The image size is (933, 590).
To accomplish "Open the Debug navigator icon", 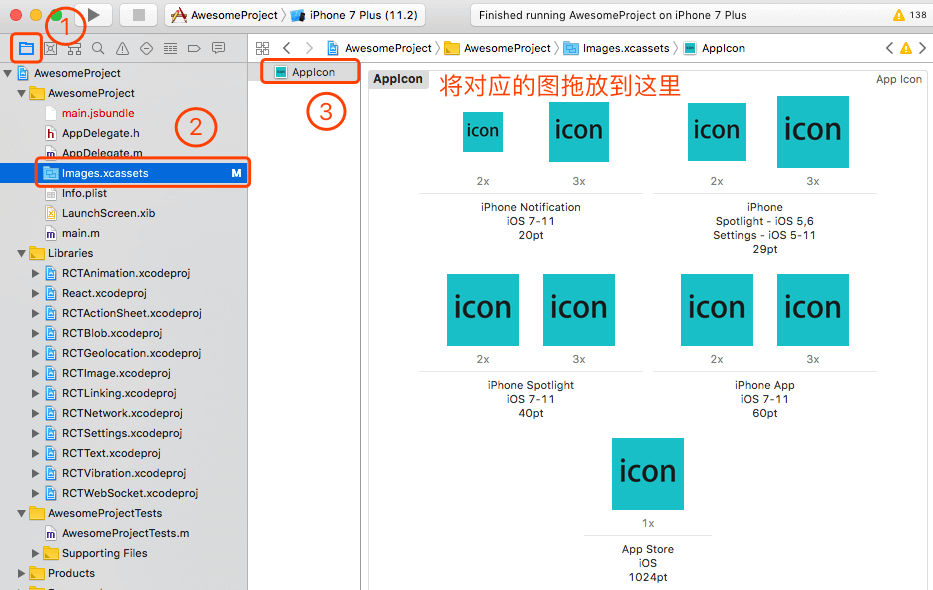I will (x=170, y=48).
